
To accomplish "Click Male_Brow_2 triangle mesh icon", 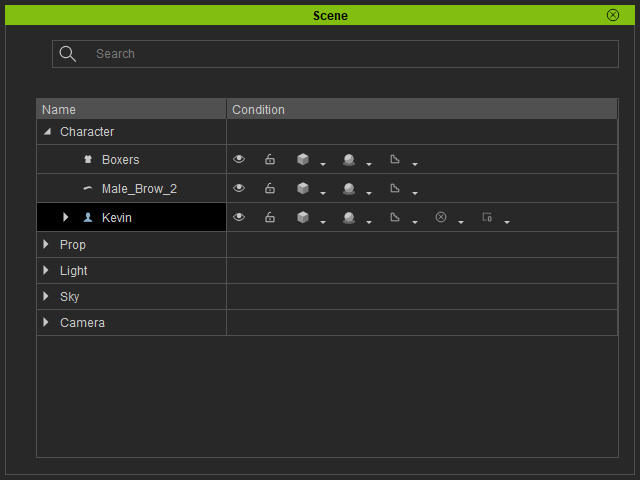I will coord(395,188).
